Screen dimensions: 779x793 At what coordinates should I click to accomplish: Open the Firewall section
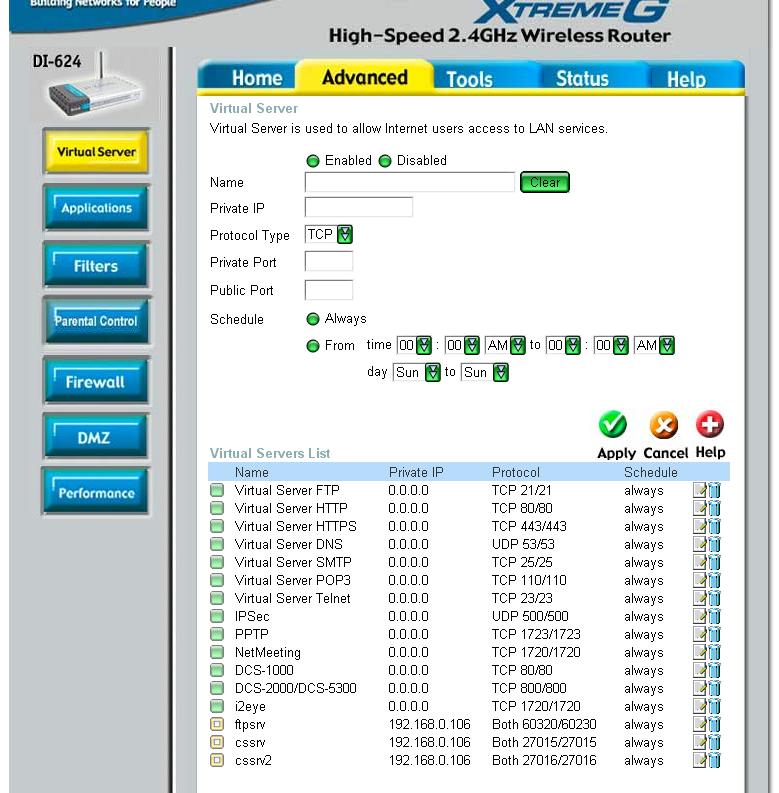coord(96,381)
